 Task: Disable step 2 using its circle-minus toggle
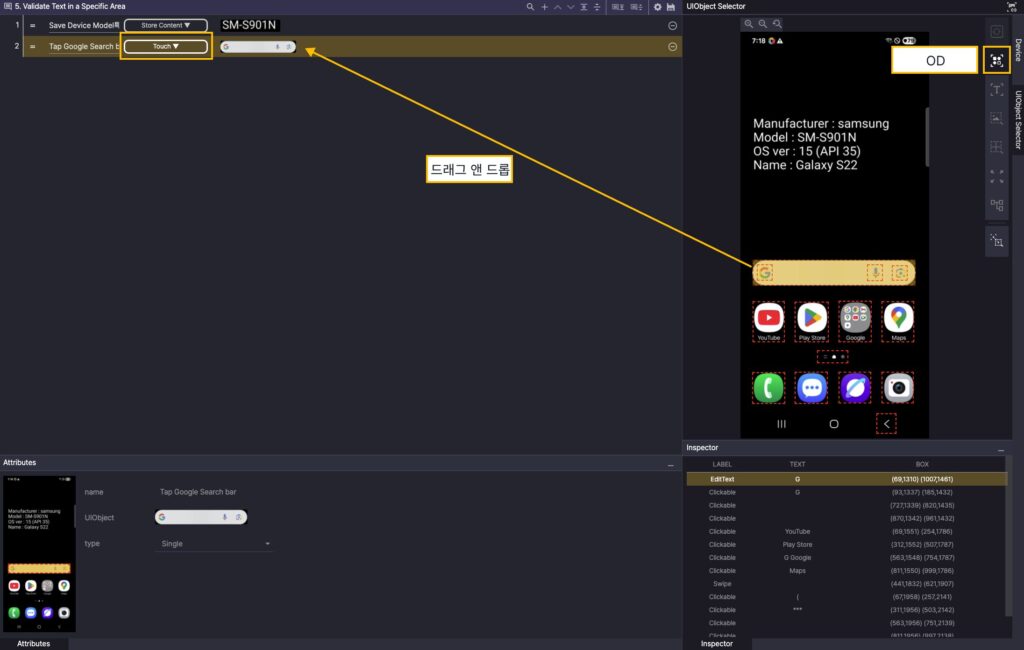pos(672,46)
